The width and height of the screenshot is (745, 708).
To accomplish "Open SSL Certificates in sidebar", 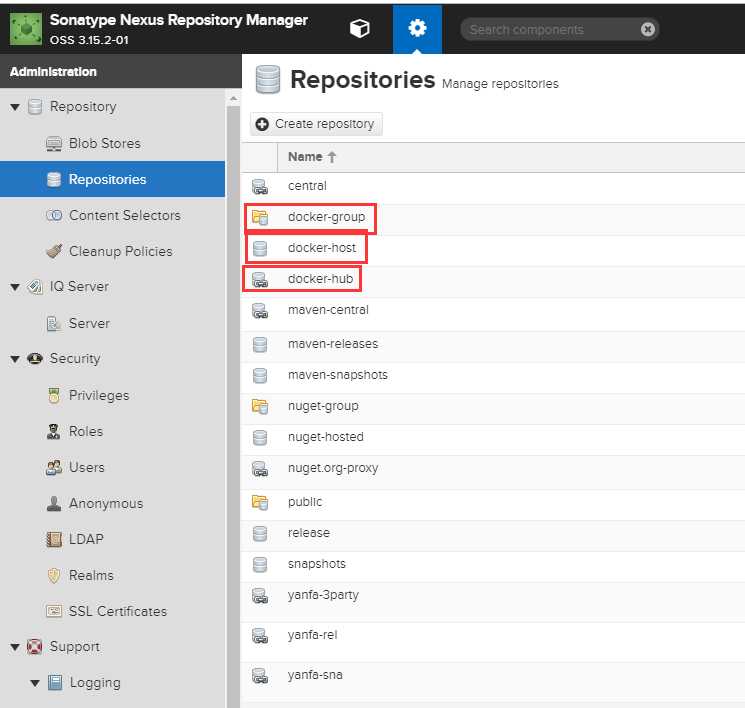I will [x=118, y=611].
